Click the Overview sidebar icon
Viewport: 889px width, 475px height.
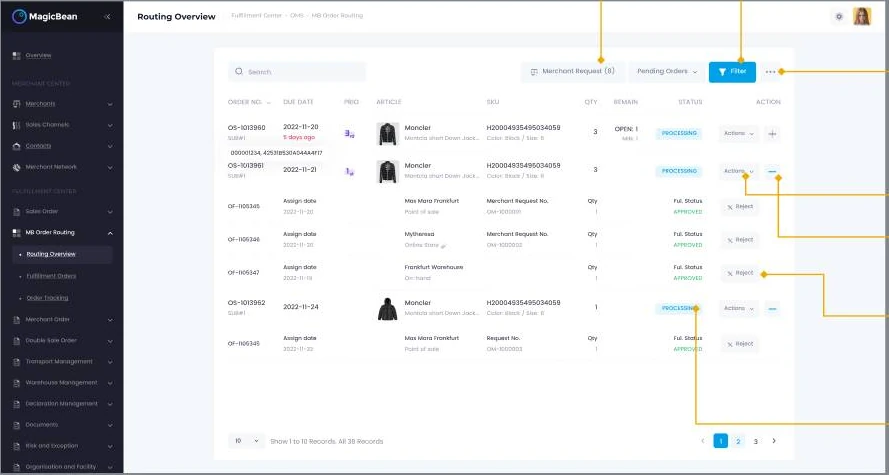coord(16,56)
